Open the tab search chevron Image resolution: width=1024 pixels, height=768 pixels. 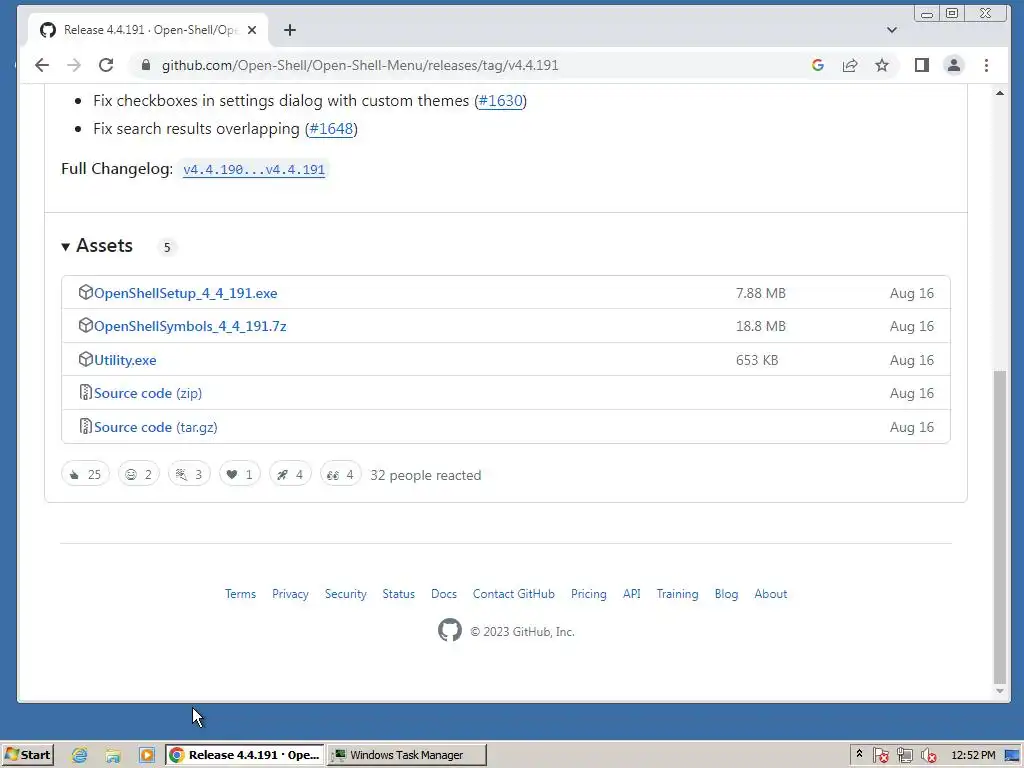tap(891, 30)
